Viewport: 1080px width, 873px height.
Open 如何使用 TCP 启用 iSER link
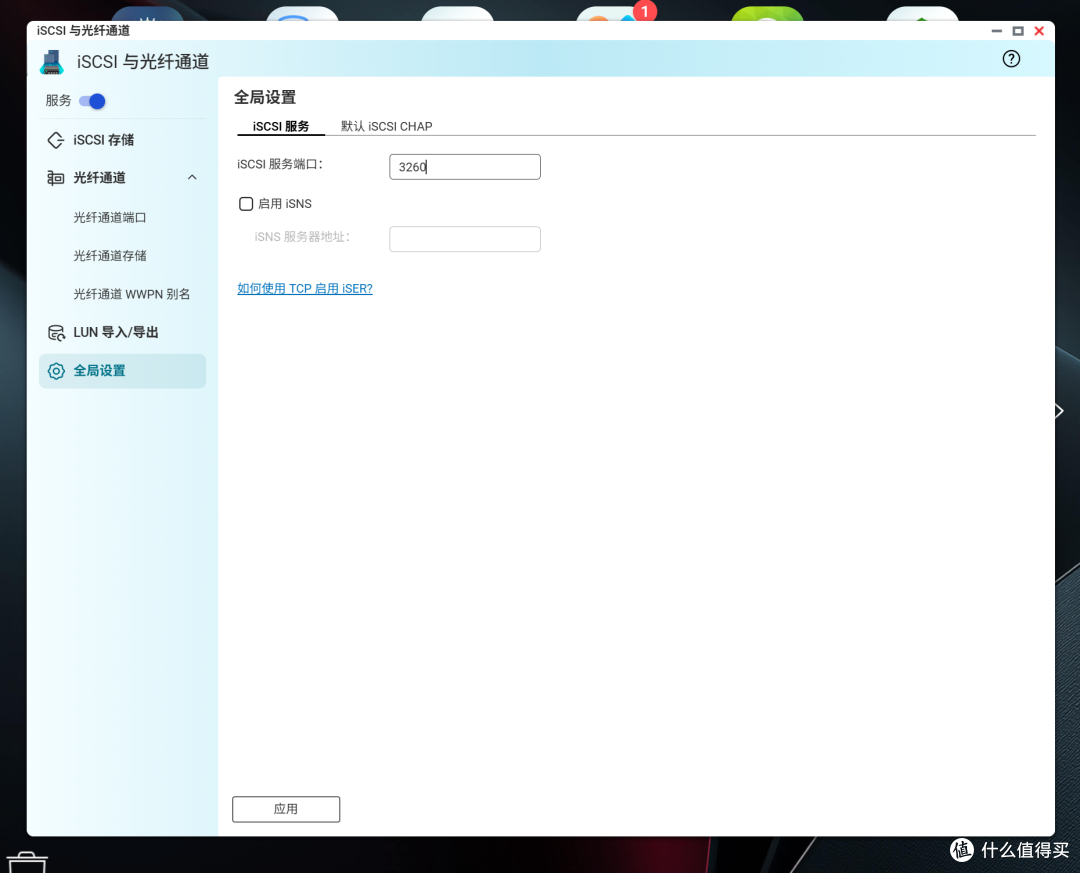tap(304, 289)
